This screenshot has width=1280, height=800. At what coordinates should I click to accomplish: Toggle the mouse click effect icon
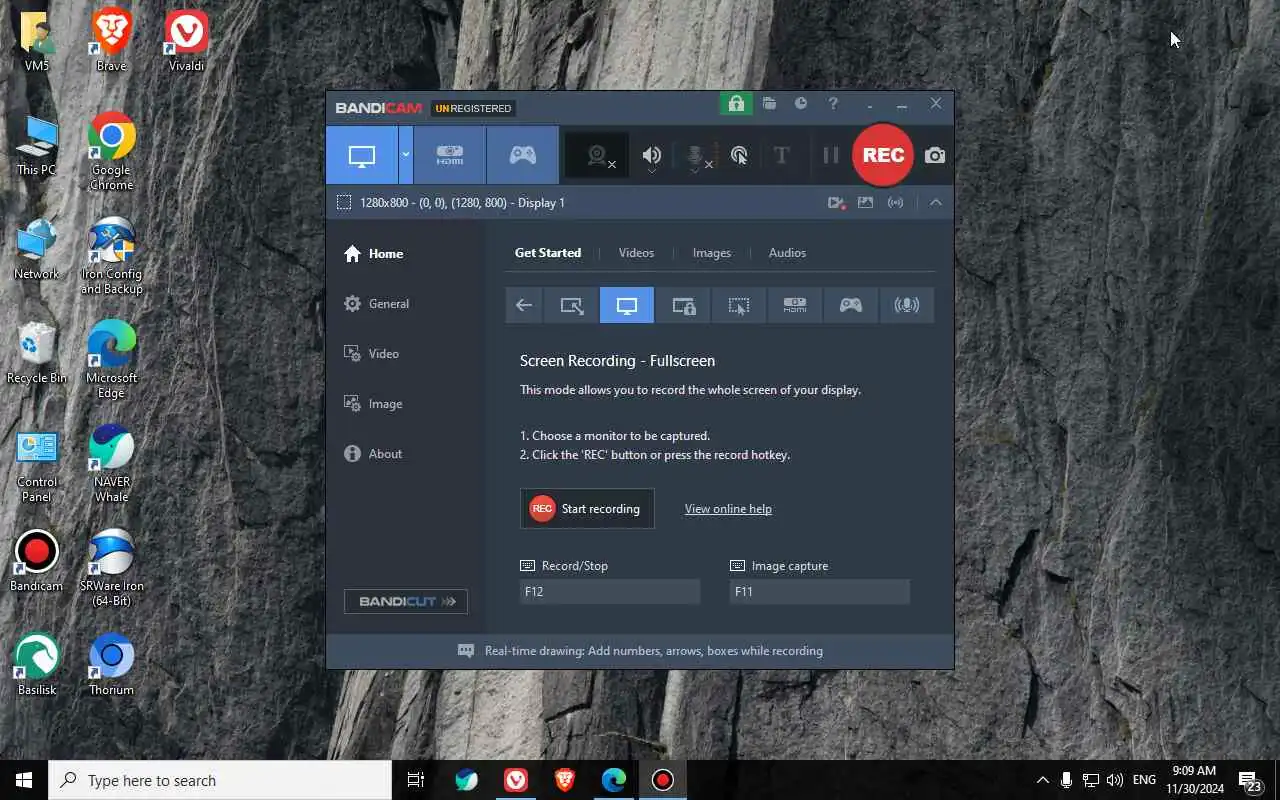coord(739,155)
